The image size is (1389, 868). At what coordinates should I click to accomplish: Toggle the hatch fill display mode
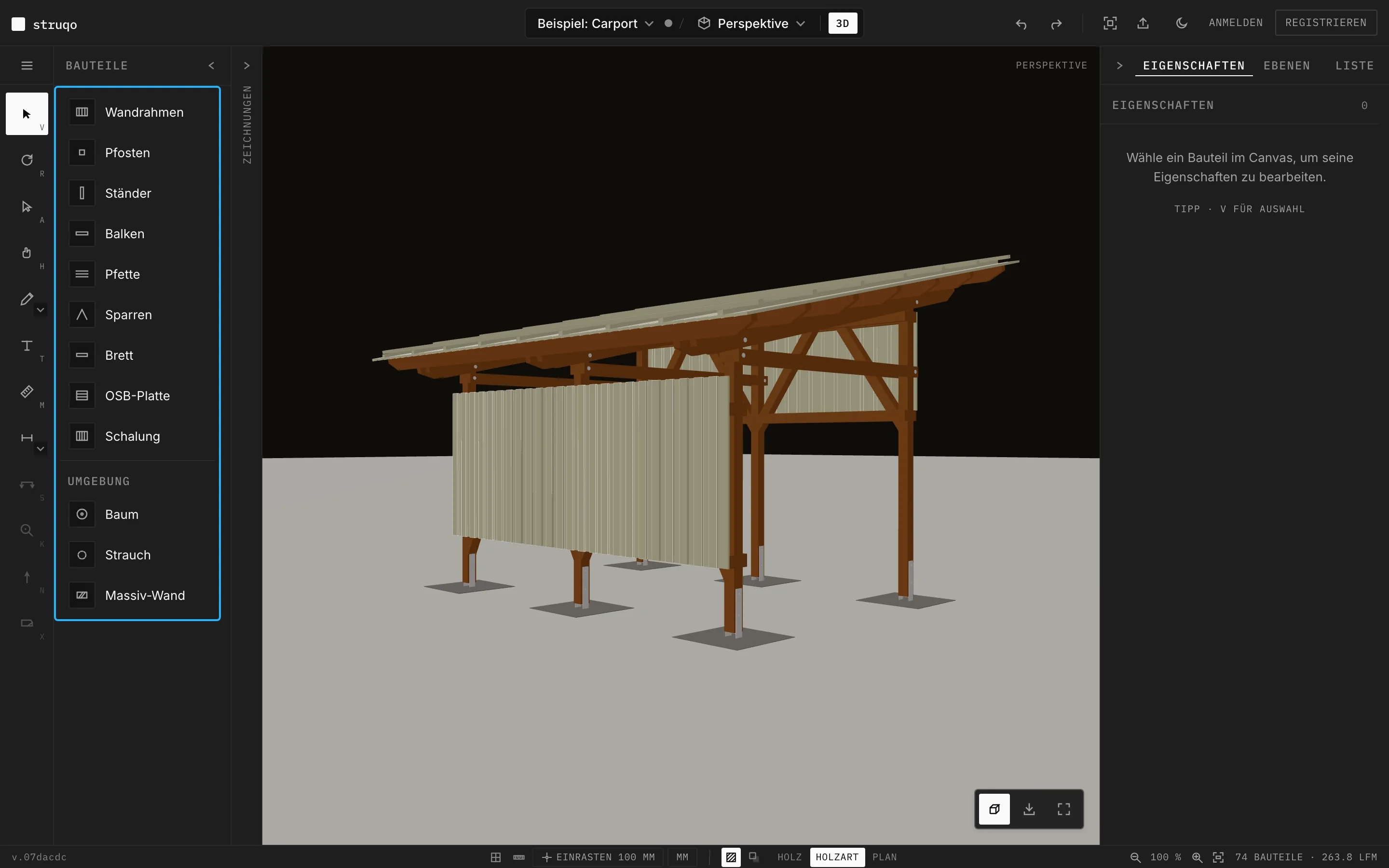(x=731, y=857)
